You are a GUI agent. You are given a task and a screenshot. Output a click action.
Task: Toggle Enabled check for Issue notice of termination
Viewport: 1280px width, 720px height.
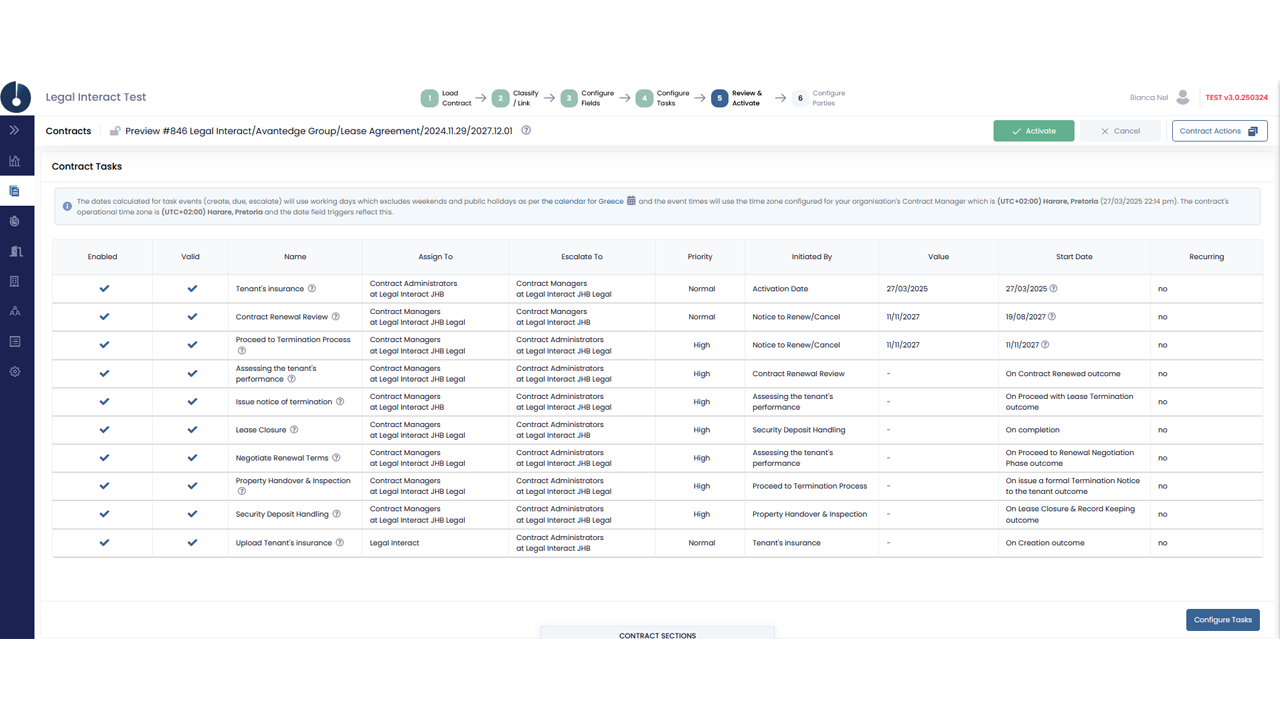pyautogui.click(x=104, y=402)
